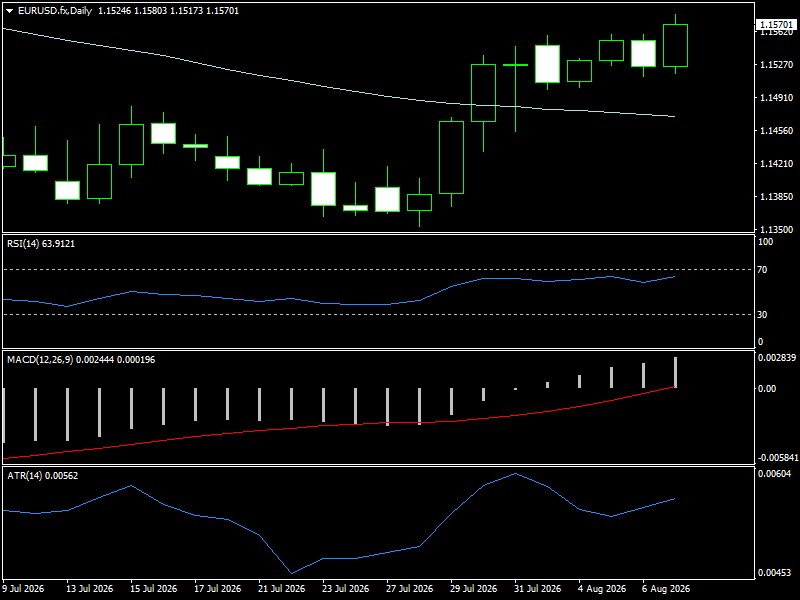Select the OHLC values 1.15246 1.15803 1.15173 1.15701
This screenshot has width=800, height=600.
click(x=168, y=11)
